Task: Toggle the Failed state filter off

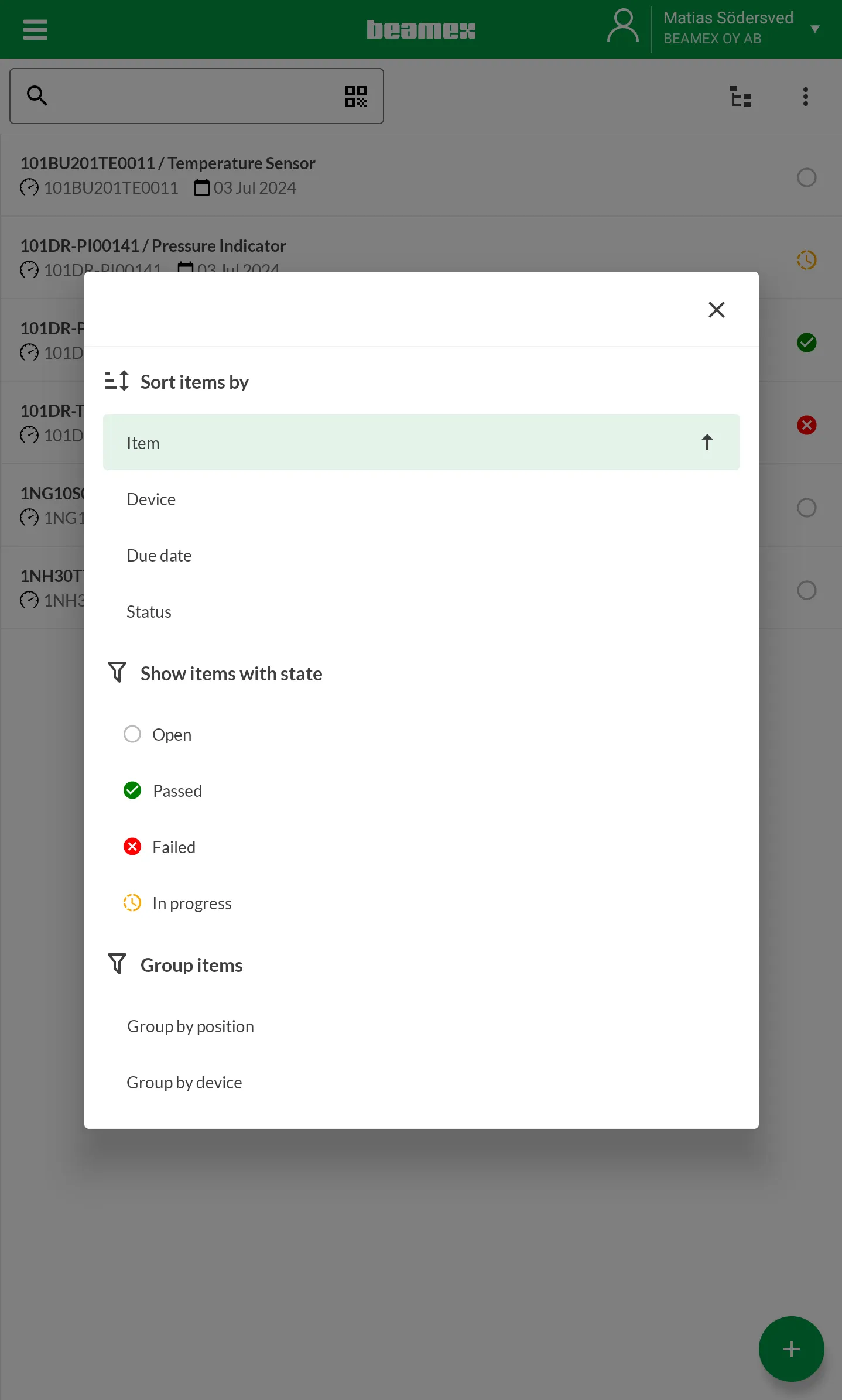Action: (x=132, y=846)
